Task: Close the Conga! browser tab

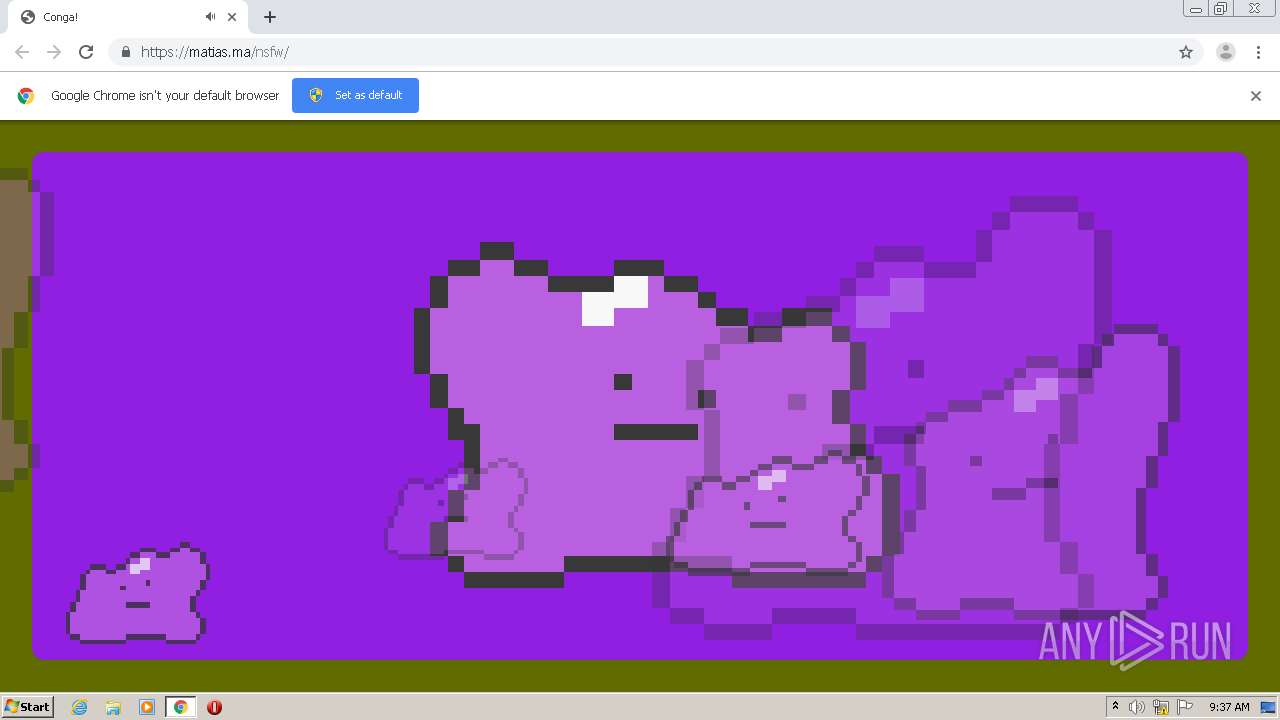Action: click(x=232, y=17)
